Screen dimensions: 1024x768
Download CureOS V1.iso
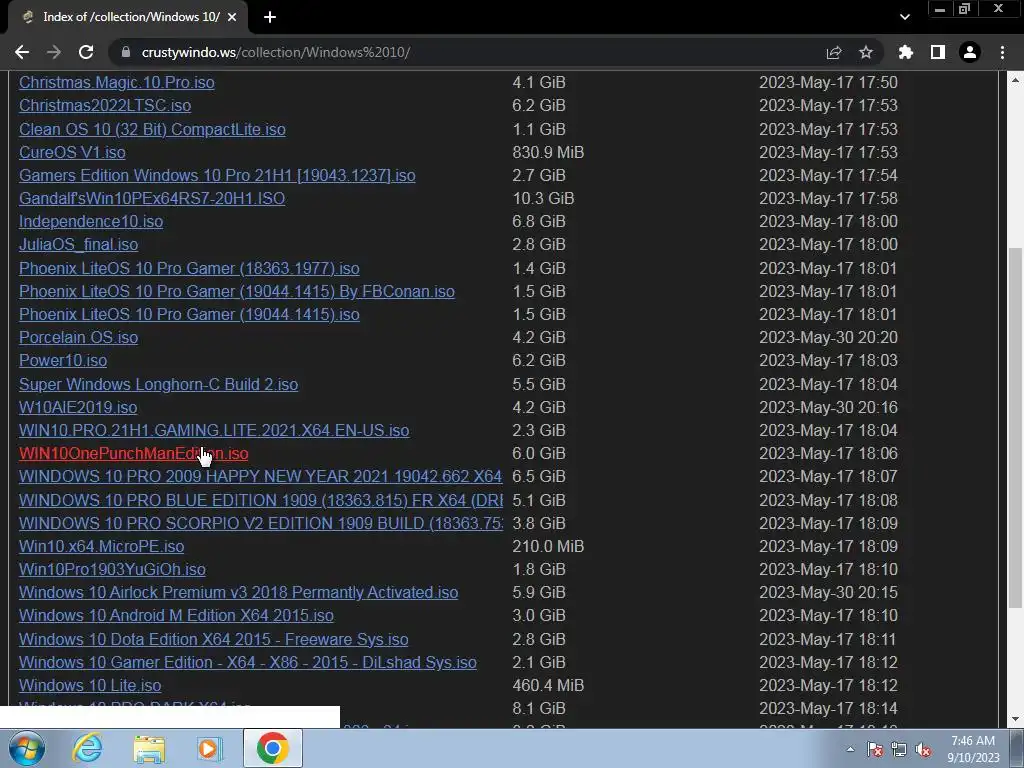point(72,152)
